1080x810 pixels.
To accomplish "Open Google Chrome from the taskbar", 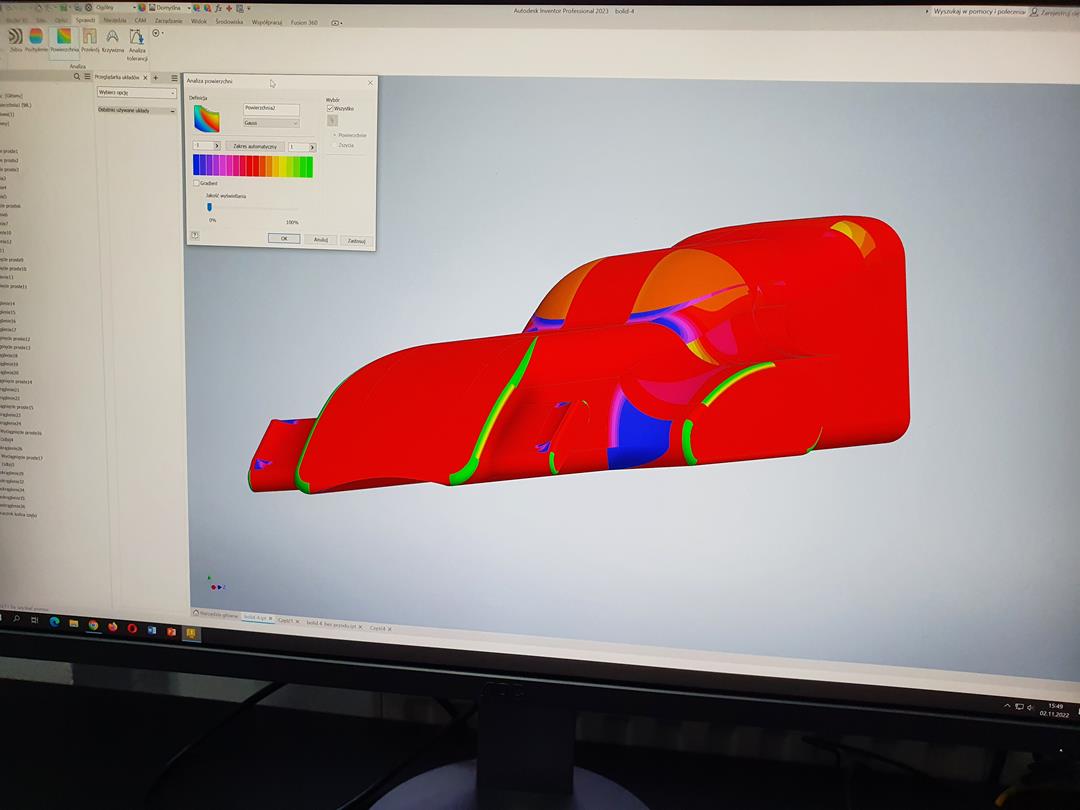I will tap(93, 625).
